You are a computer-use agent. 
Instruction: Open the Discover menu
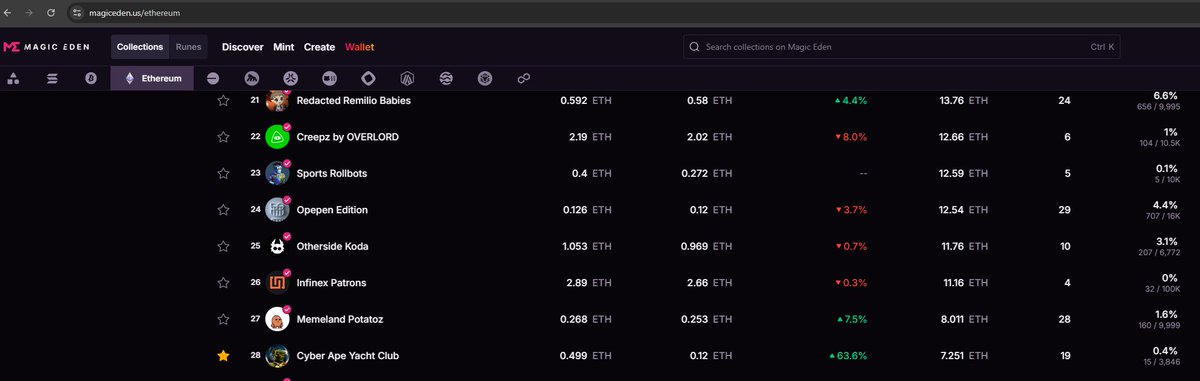pos(243,47)
